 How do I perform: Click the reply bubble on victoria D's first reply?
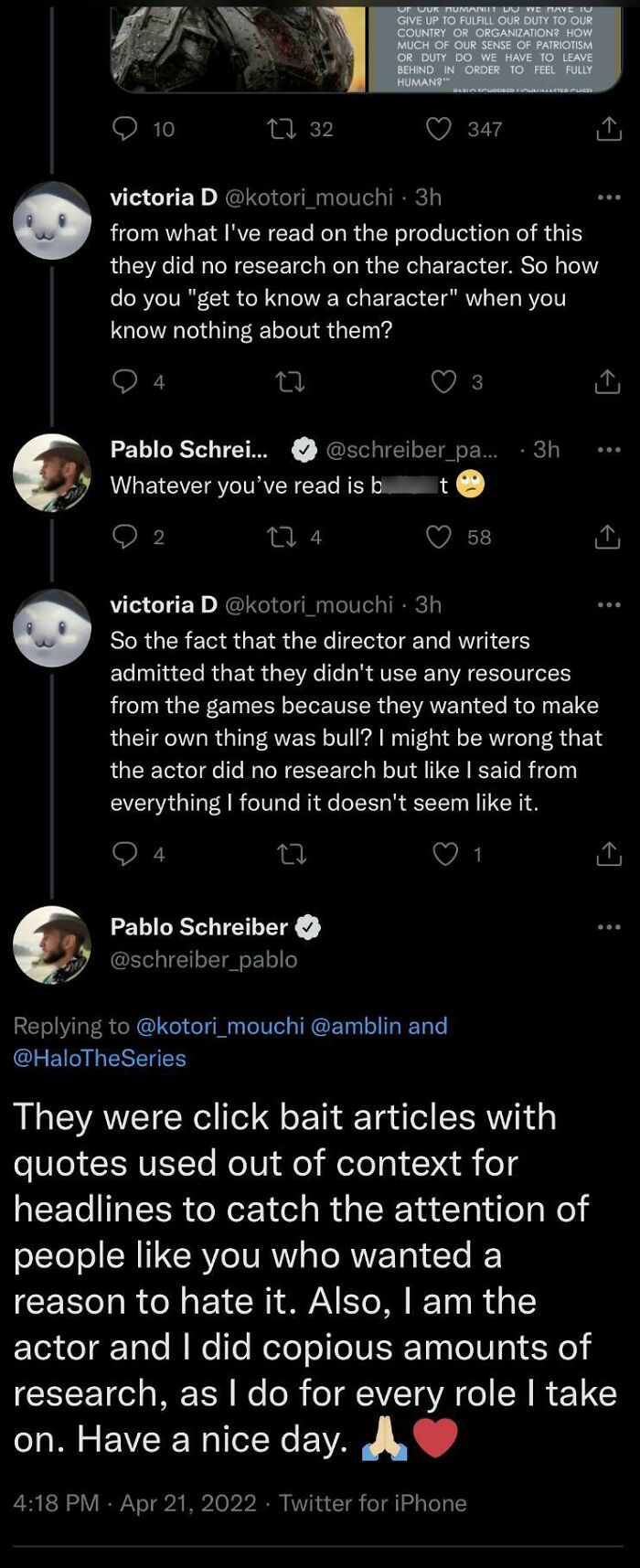click(x=126, y=382)
